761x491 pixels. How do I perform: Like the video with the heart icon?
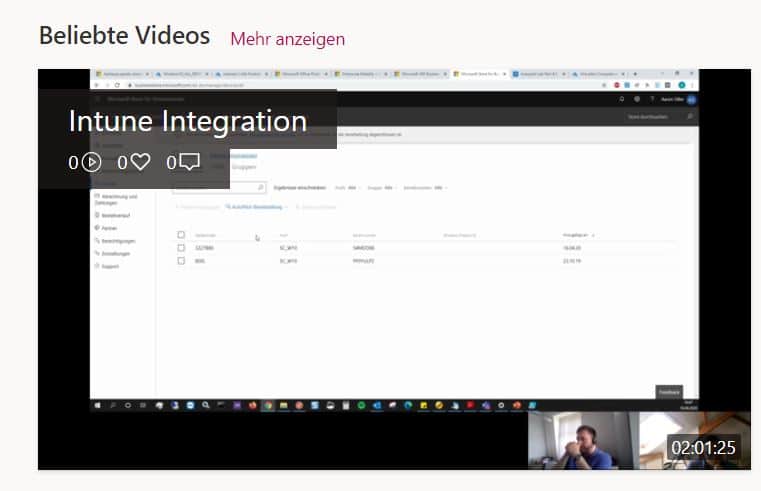(x=140, y=162)
